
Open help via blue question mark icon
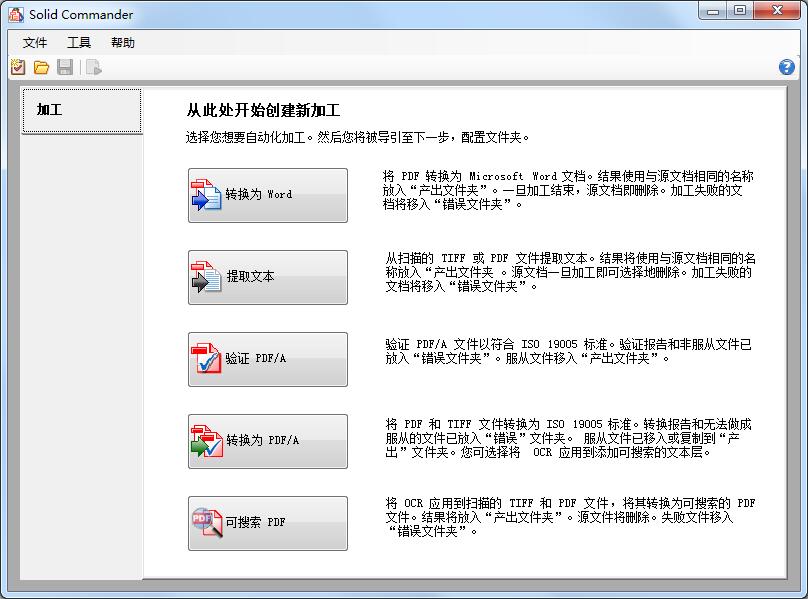pyautogui.click(x=786, y=67)
